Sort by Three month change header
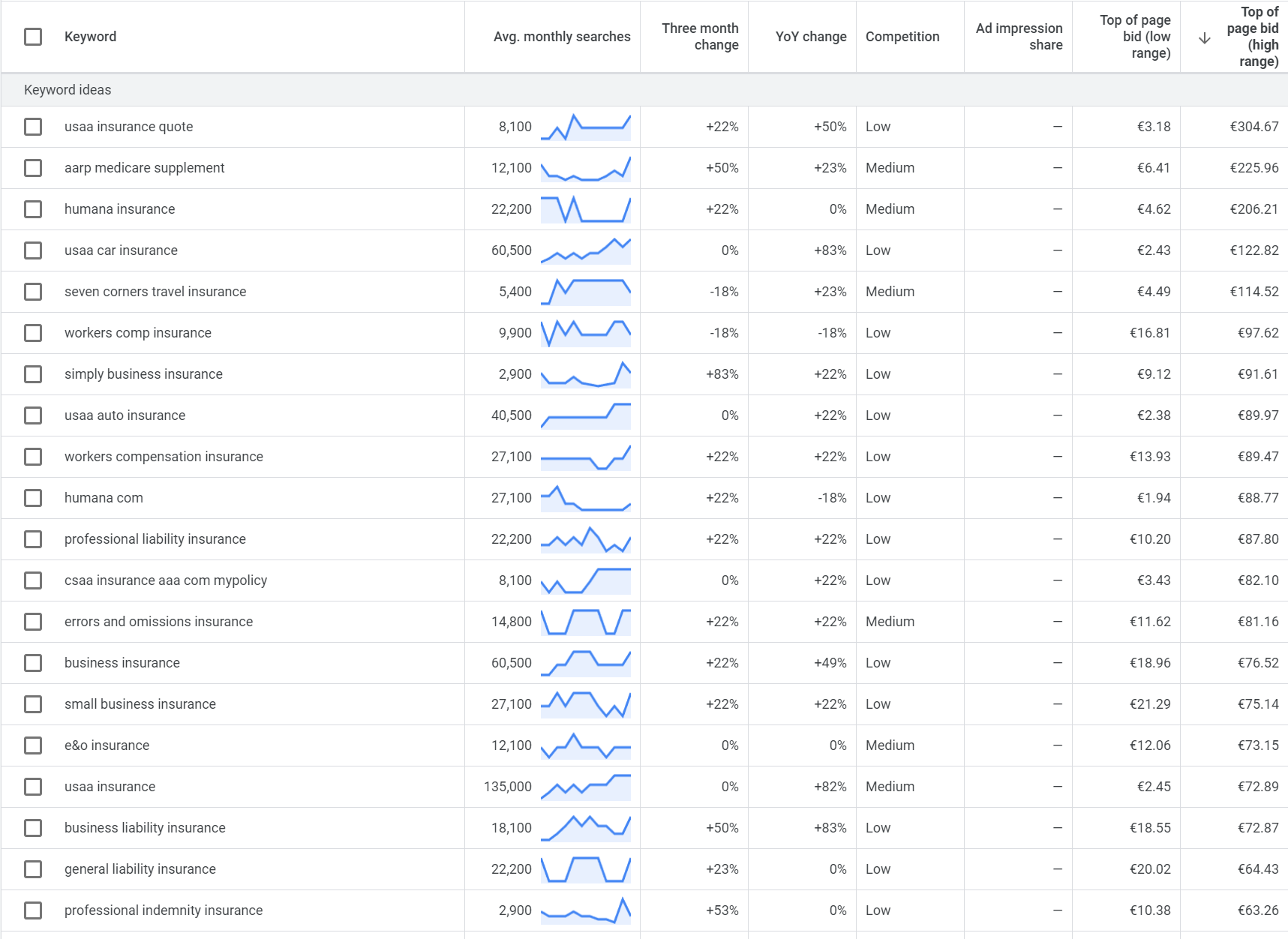Viewport: 1288px width, 939px height. (700, 37)
